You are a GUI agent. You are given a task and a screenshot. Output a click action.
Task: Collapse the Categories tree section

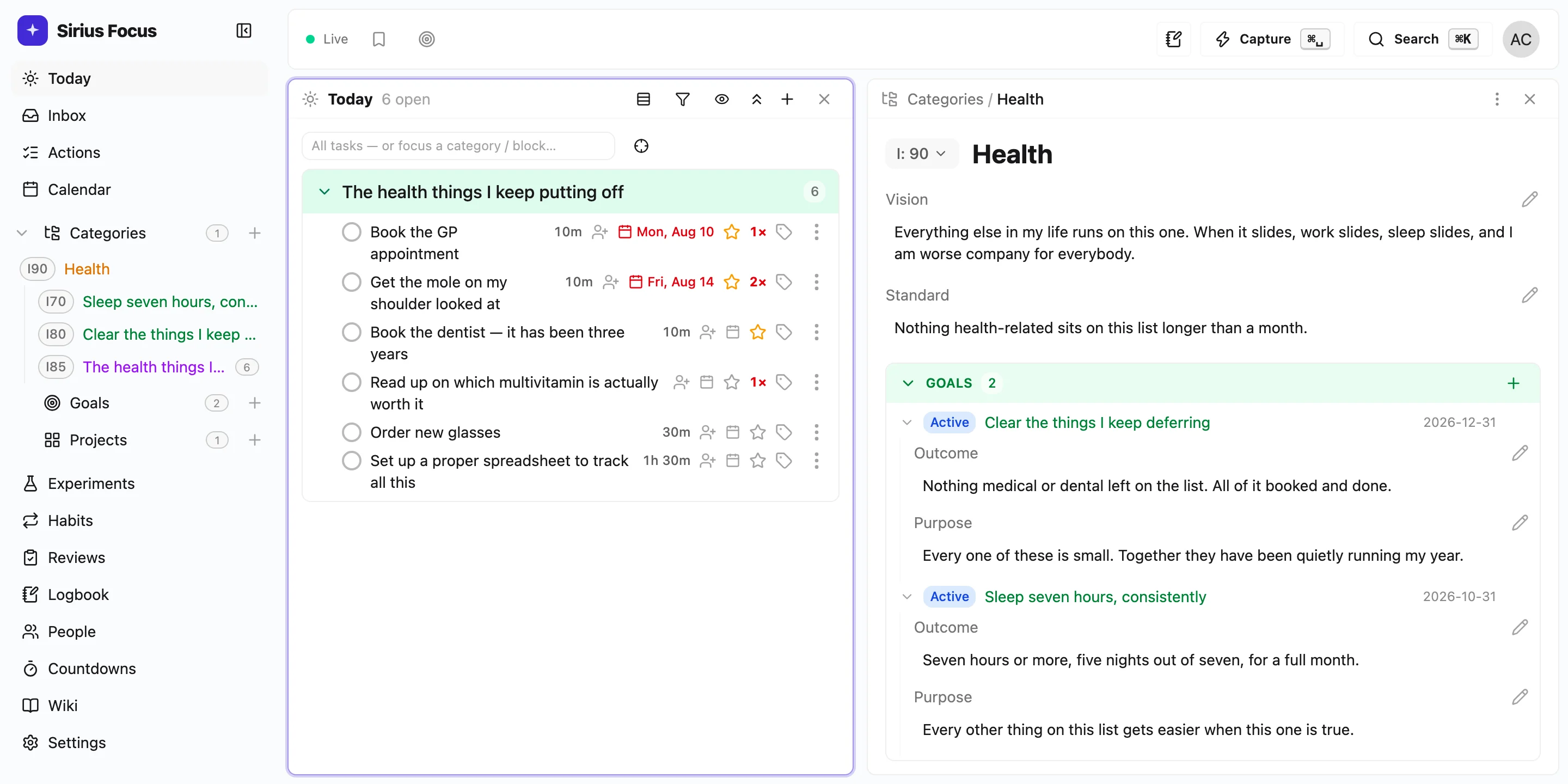point(22,232)
